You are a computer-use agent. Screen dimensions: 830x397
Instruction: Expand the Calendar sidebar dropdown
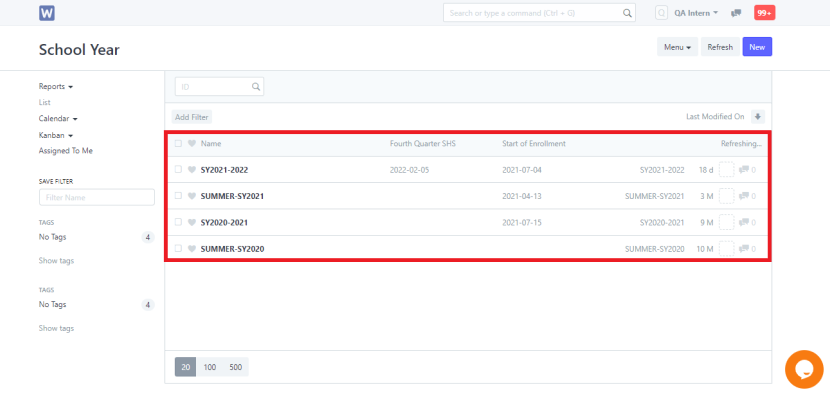[58, 119]
